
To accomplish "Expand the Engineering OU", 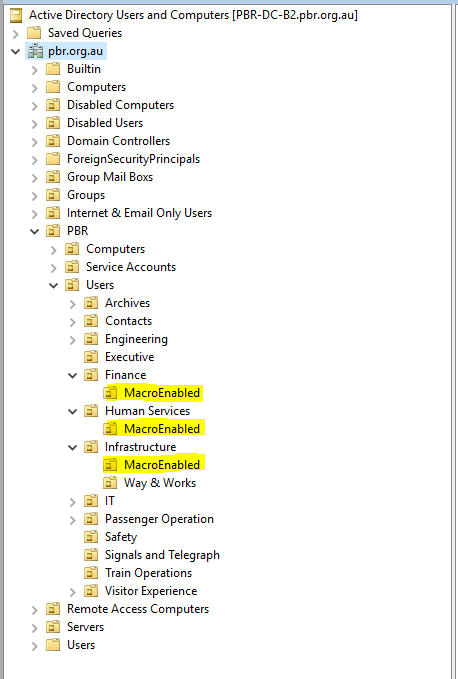I will click(x=73, y=340).
